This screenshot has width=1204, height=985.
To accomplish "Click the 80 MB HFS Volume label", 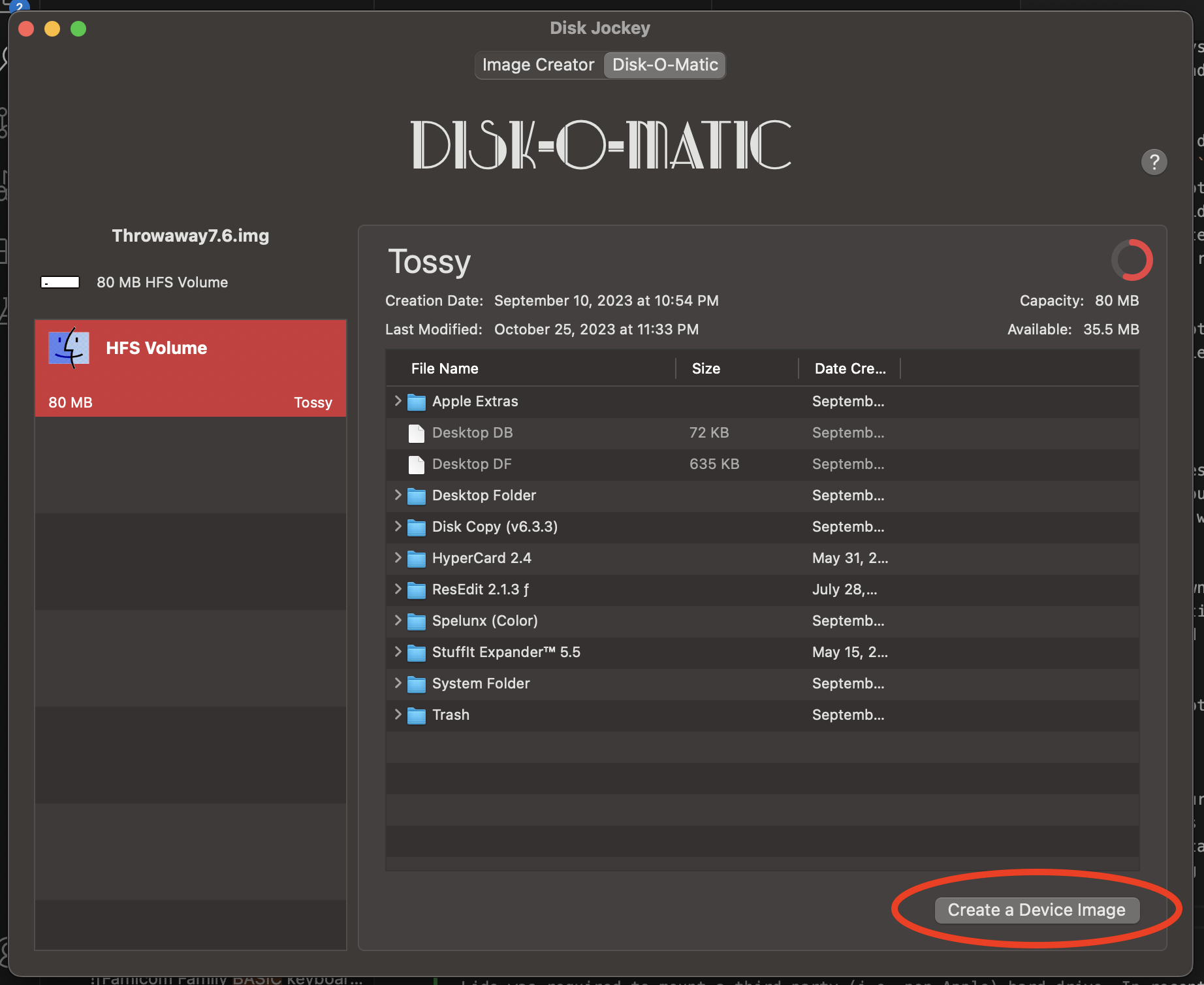I will pyautogui.click(x=163, y=282).
